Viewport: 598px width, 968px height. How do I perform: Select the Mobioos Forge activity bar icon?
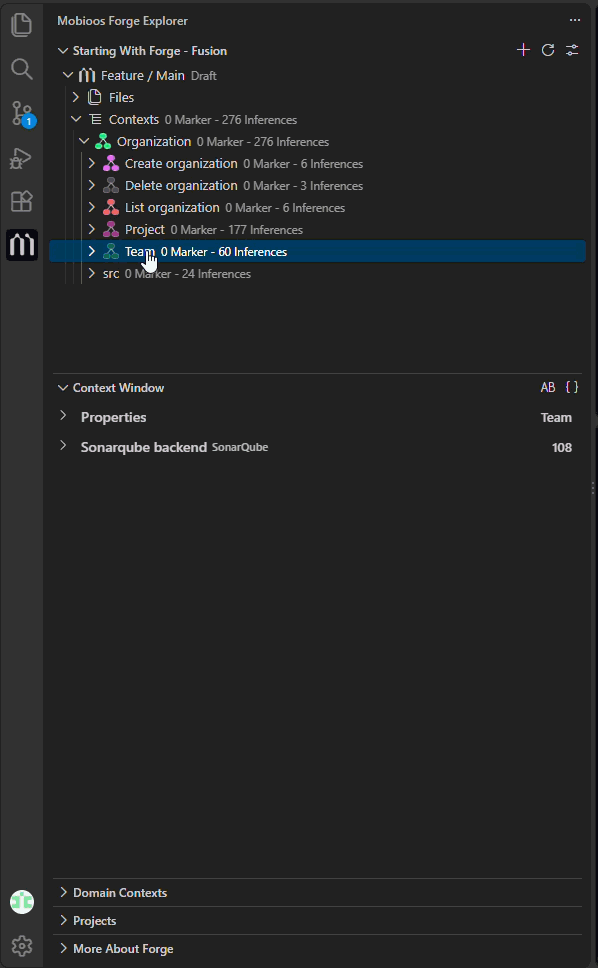pos(22,245)
